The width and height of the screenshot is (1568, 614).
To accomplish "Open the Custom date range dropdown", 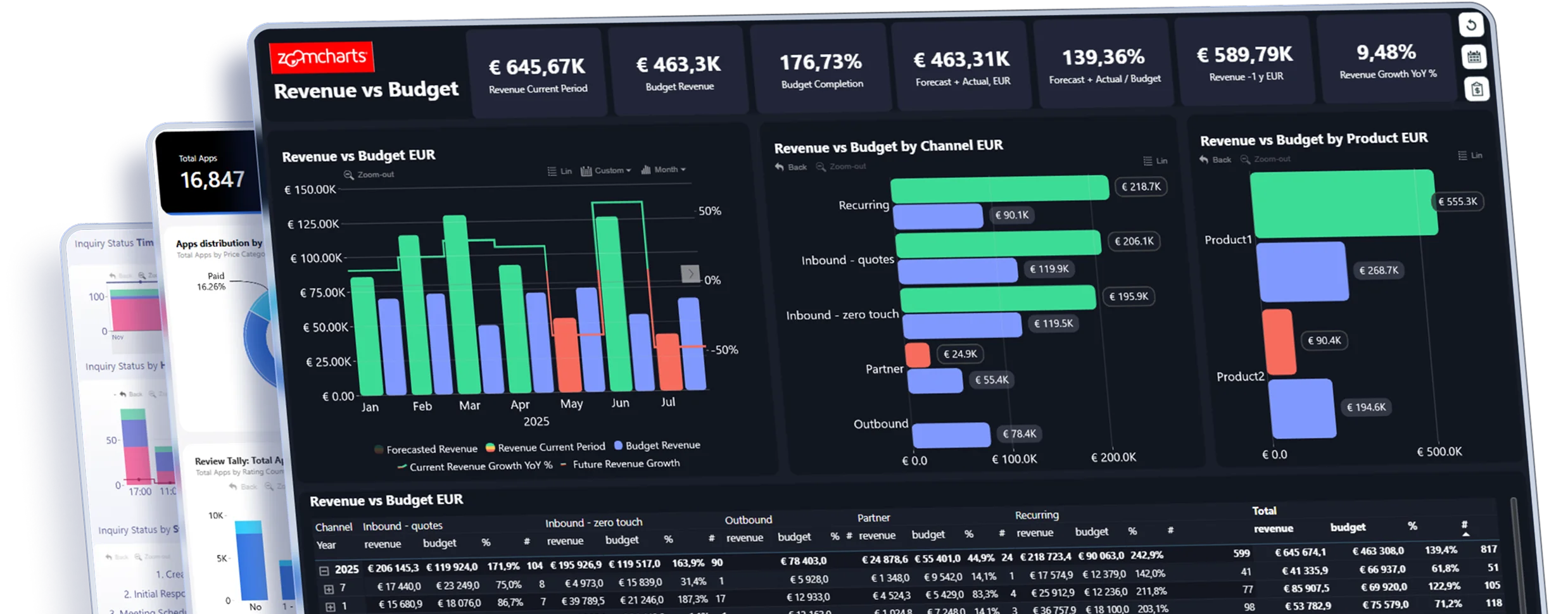I will (606, 170).
